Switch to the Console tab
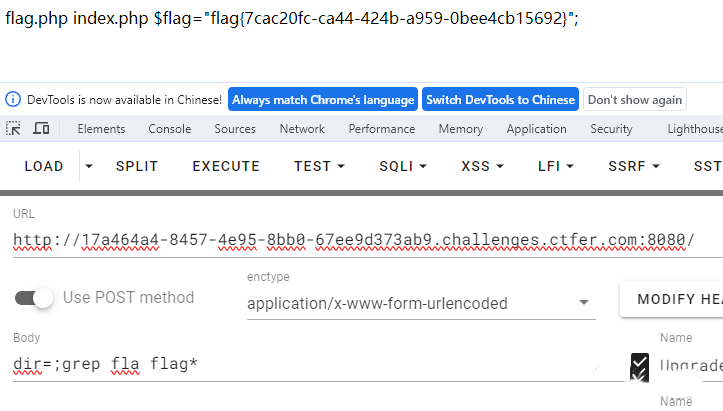This screenshot has width=723, height=411. 170,129
